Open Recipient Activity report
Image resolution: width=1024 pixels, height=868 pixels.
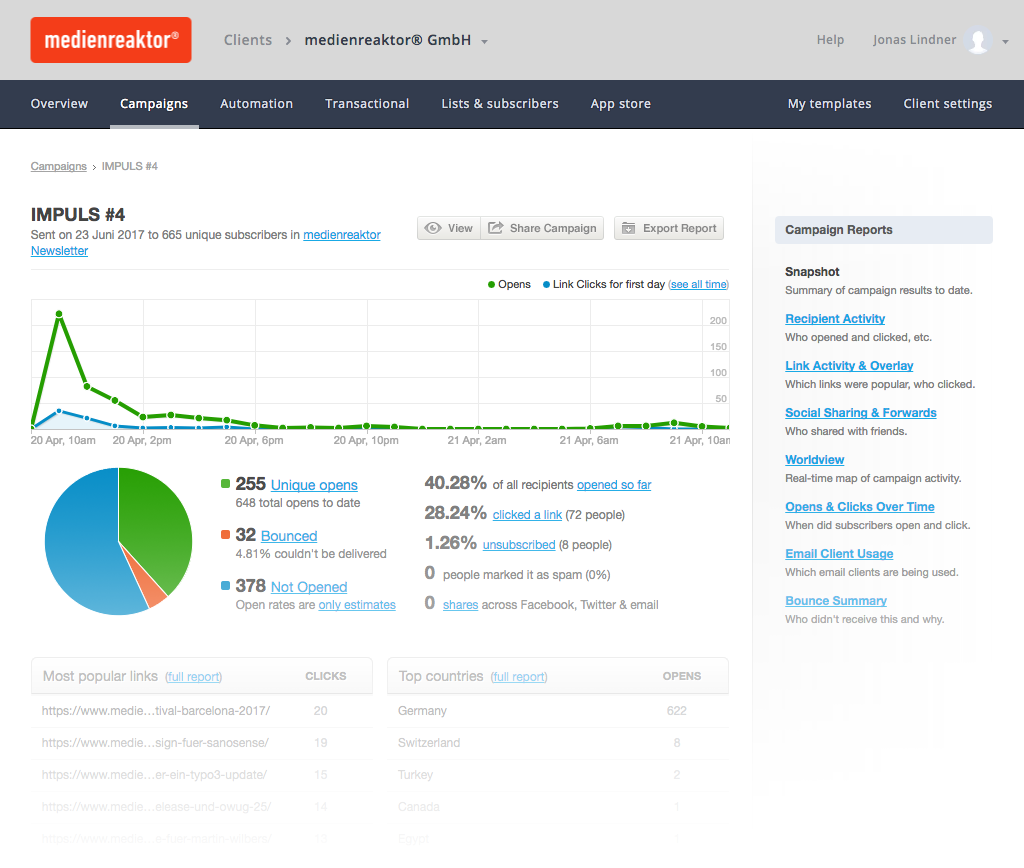click(835, 319)
